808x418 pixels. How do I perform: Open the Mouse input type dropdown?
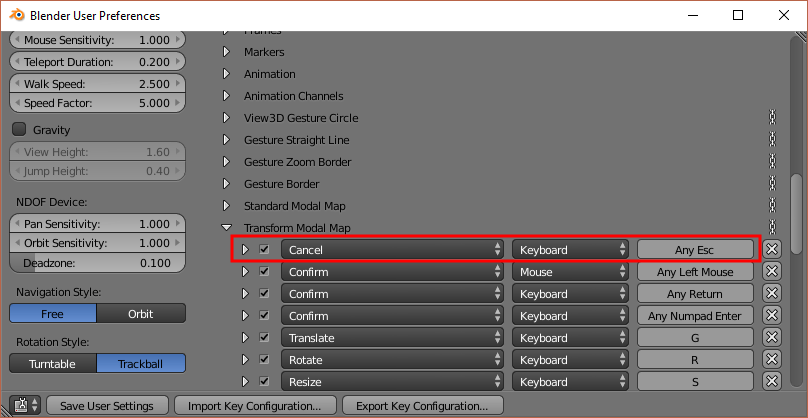point(570,272)
